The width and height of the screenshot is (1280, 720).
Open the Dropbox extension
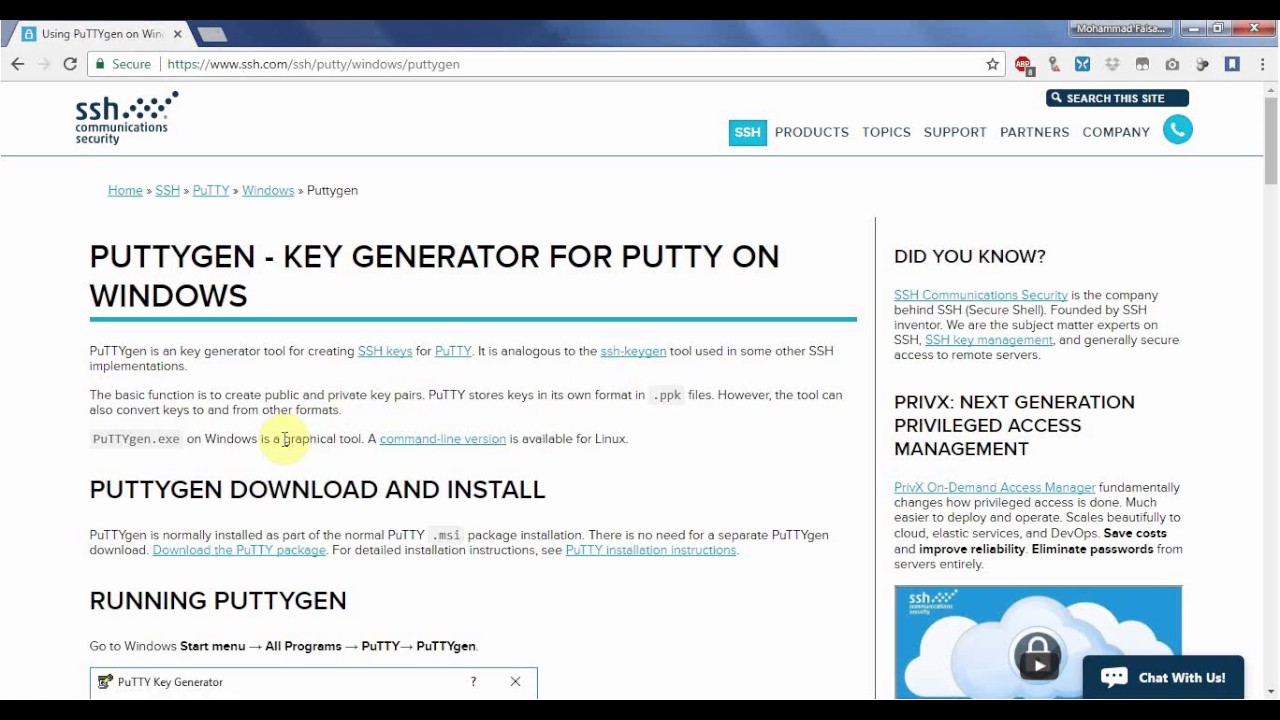pos(1112,64)
